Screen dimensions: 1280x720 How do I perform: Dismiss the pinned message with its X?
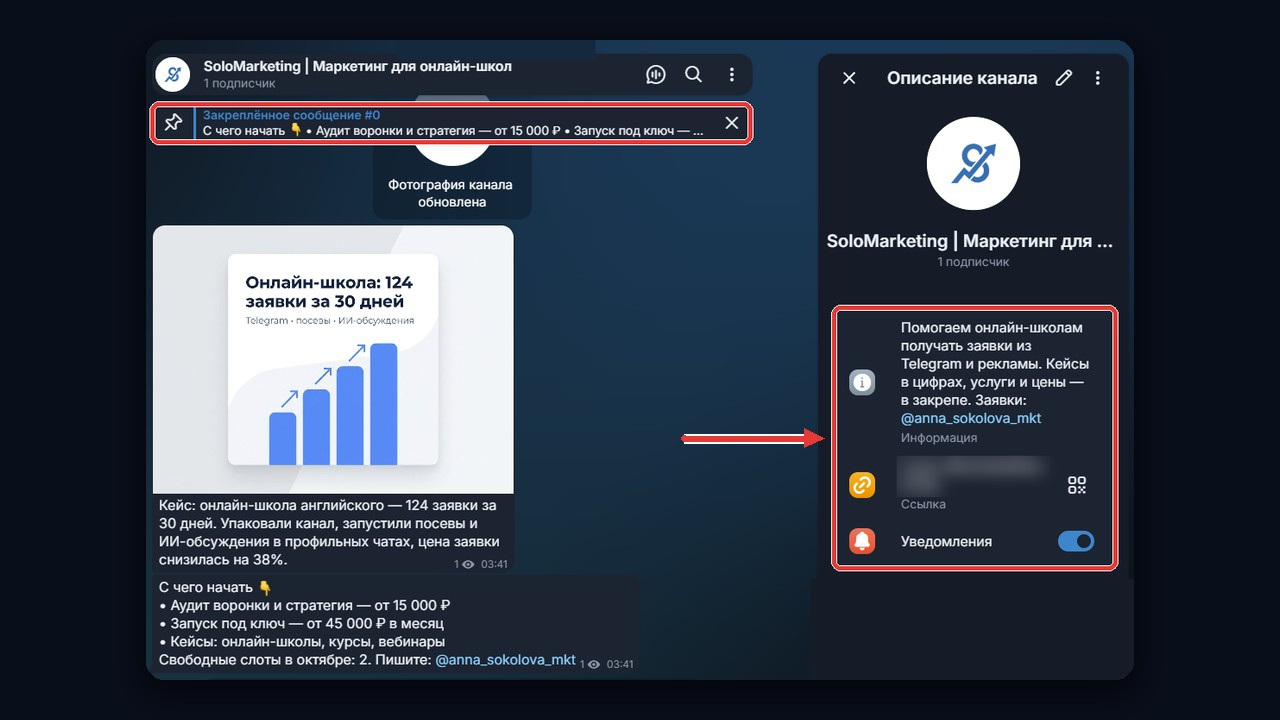[x=732, y=123]
